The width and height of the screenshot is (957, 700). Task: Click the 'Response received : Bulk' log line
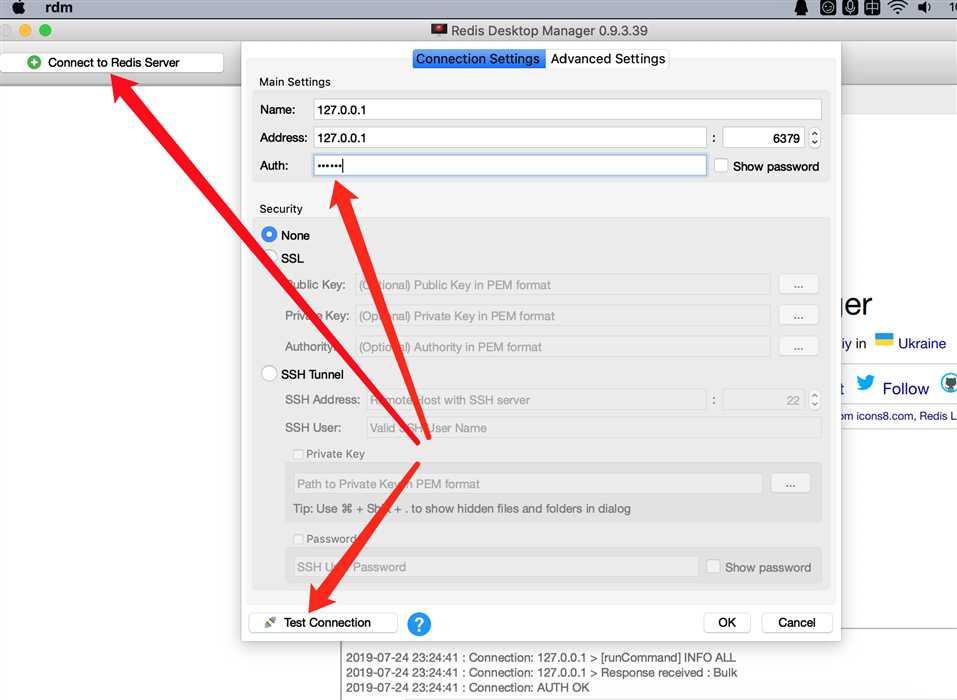pos(541,673)
